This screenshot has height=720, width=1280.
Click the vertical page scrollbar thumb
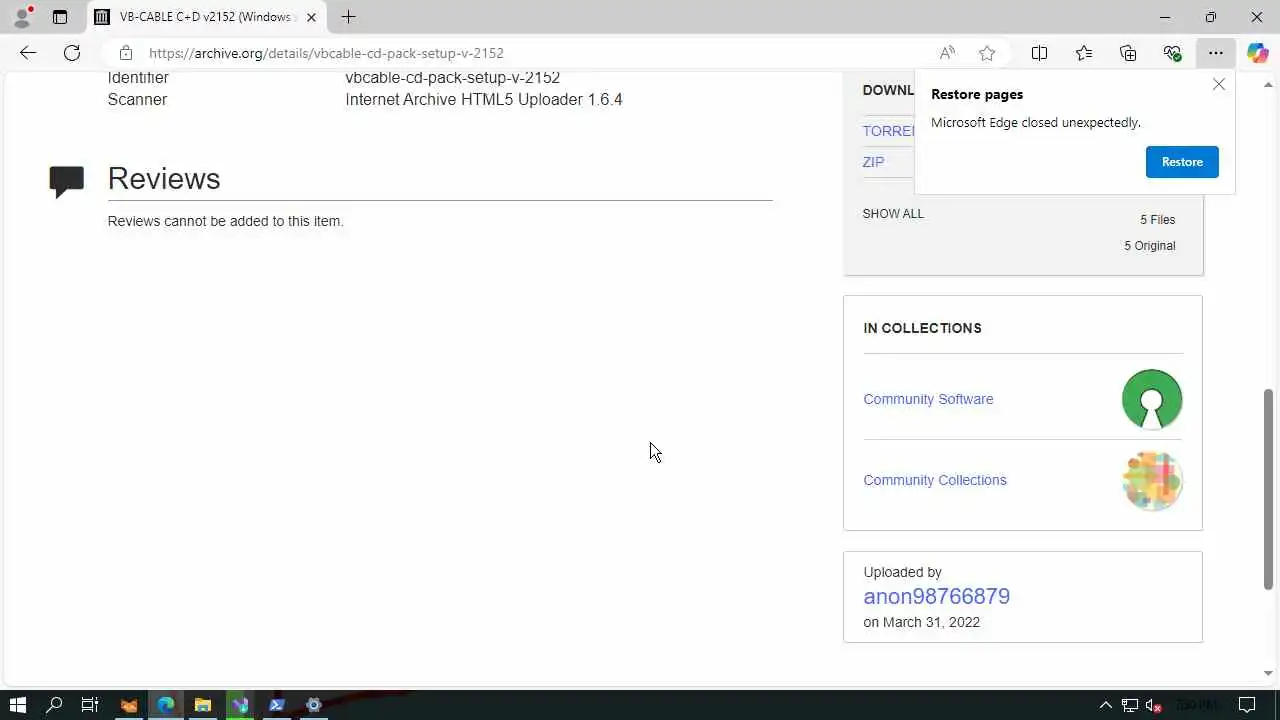click(x=1269, y=488)
